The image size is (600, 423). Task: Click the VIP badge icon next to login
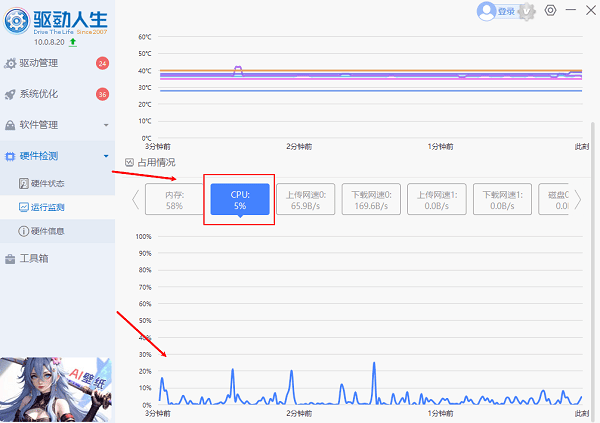529,11
